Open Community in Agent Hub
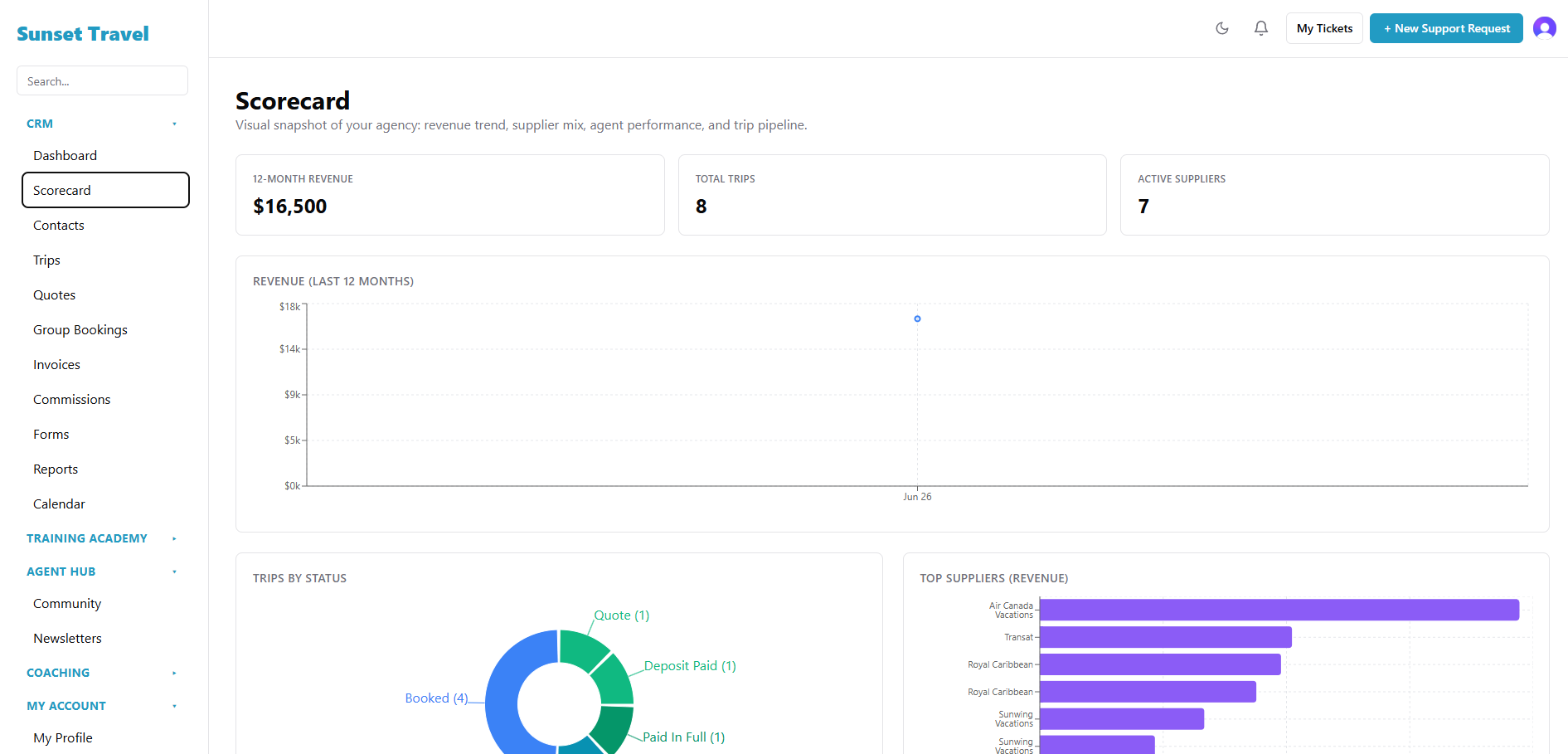Viewport: 1568px width, 754px height. click(x=105, y=603)
